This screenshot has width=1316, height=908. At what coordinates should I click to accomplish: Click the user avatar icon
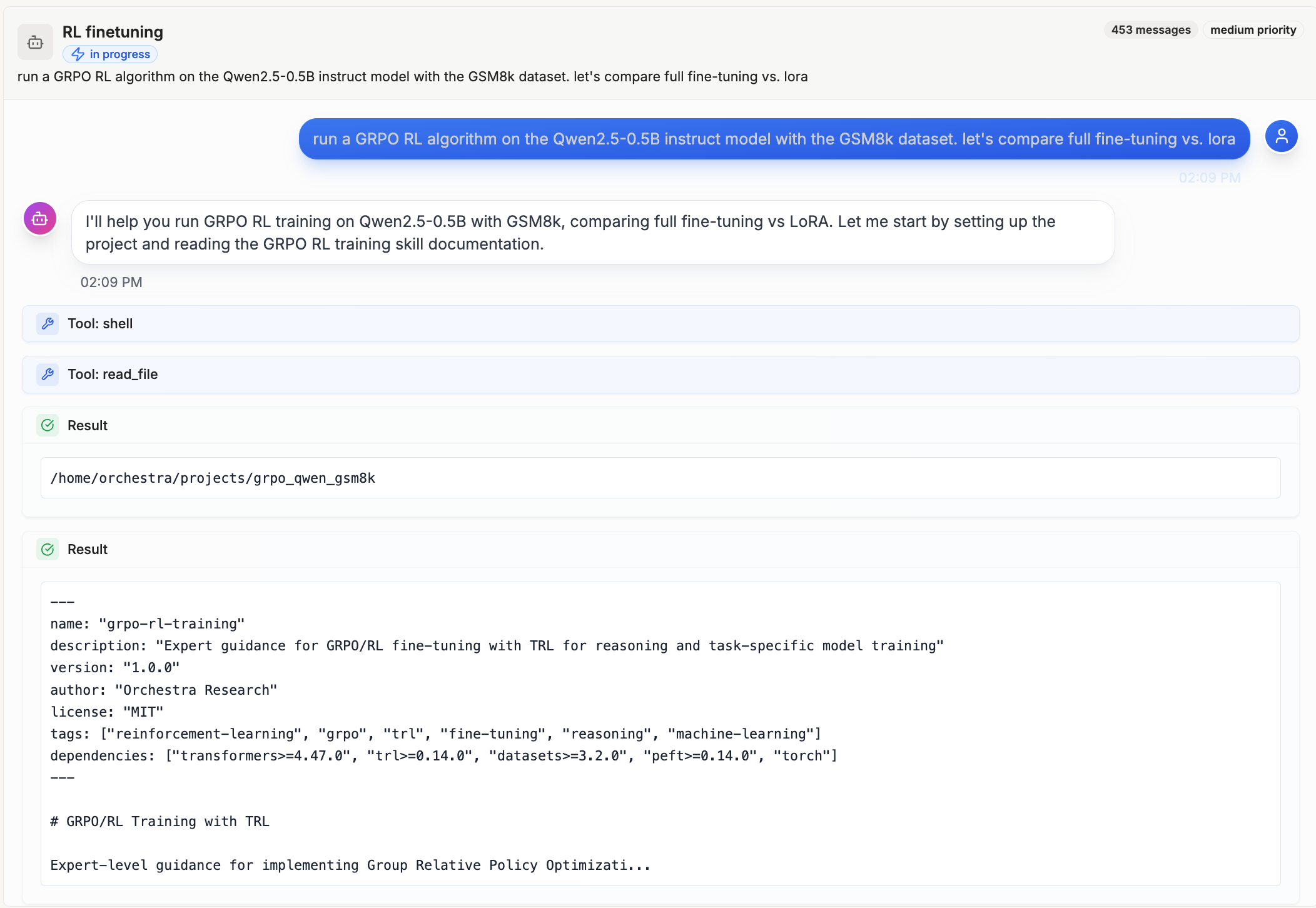click(1281, 136)
